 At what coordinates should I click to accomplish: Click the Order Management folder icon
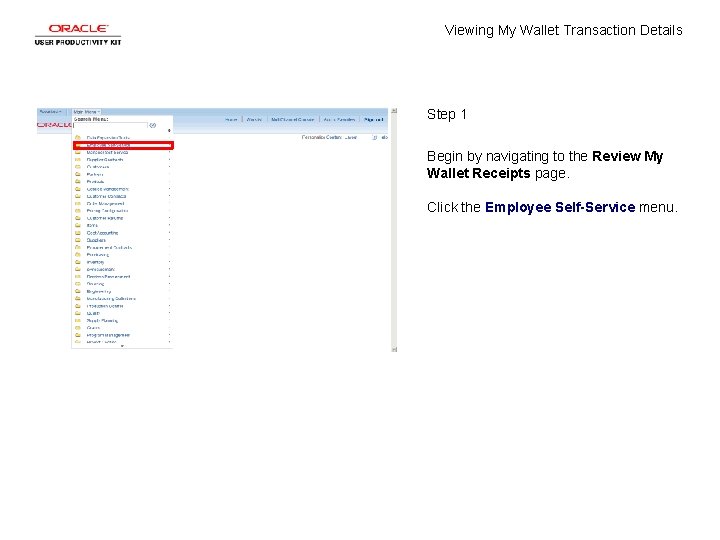click(78, 203)
